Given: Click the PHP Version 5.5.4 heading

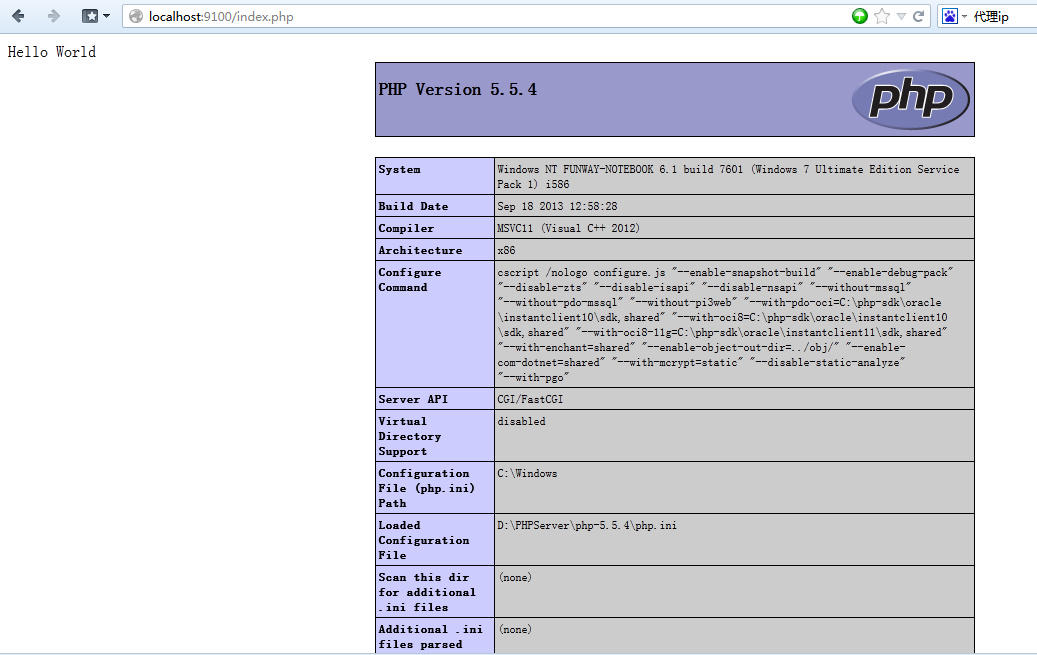Looking at the screenshot, I should point(458,90).
